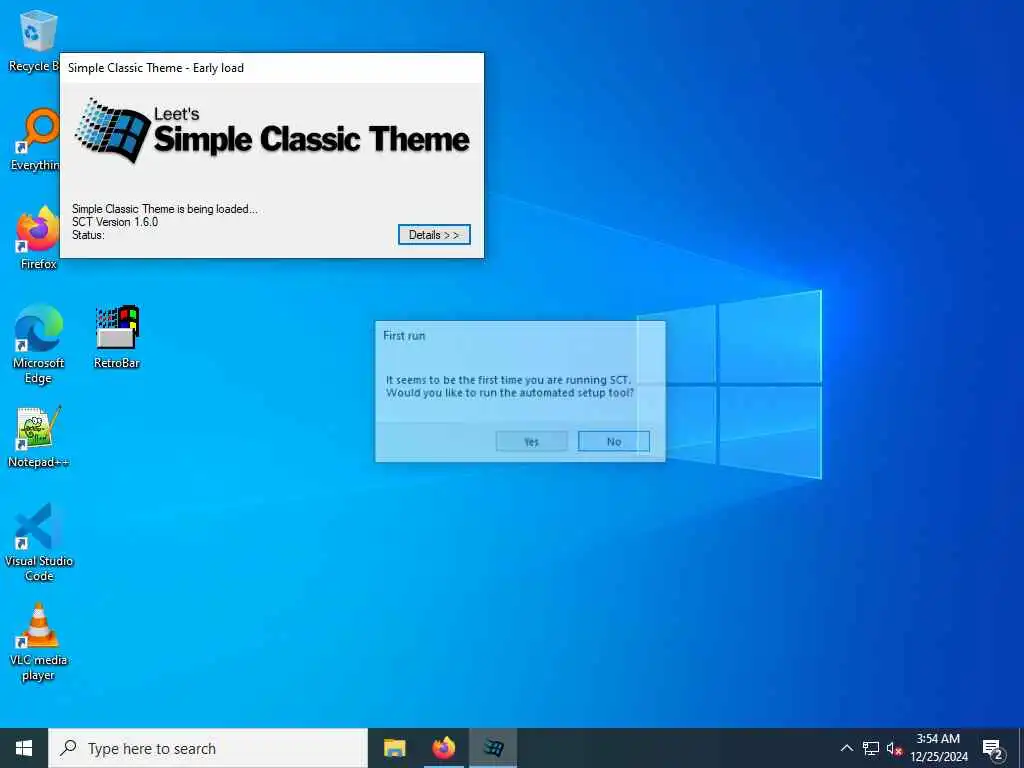Launch the Everything search shortcut

(x=36, y=139)
